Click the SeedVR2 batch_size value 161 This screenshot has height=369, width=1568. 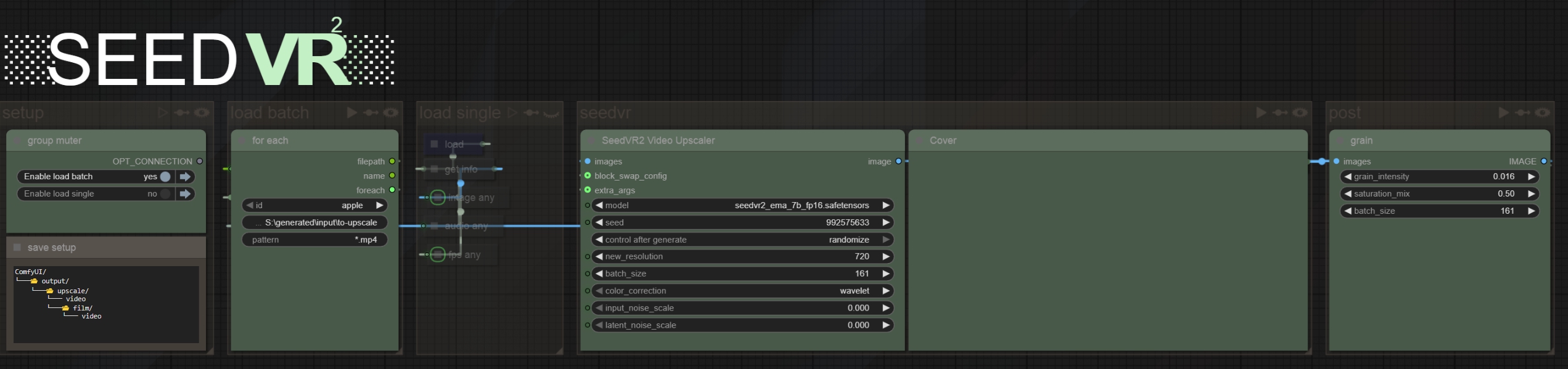[x=862, y=274]
